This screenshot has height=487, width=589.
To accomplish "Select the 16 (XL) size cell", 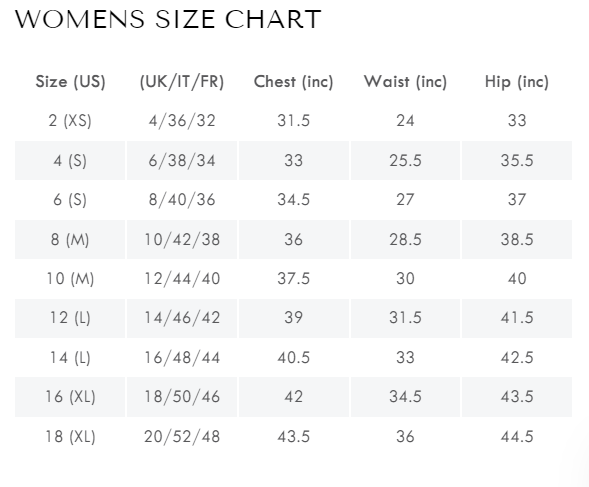I will click(70, 397).
